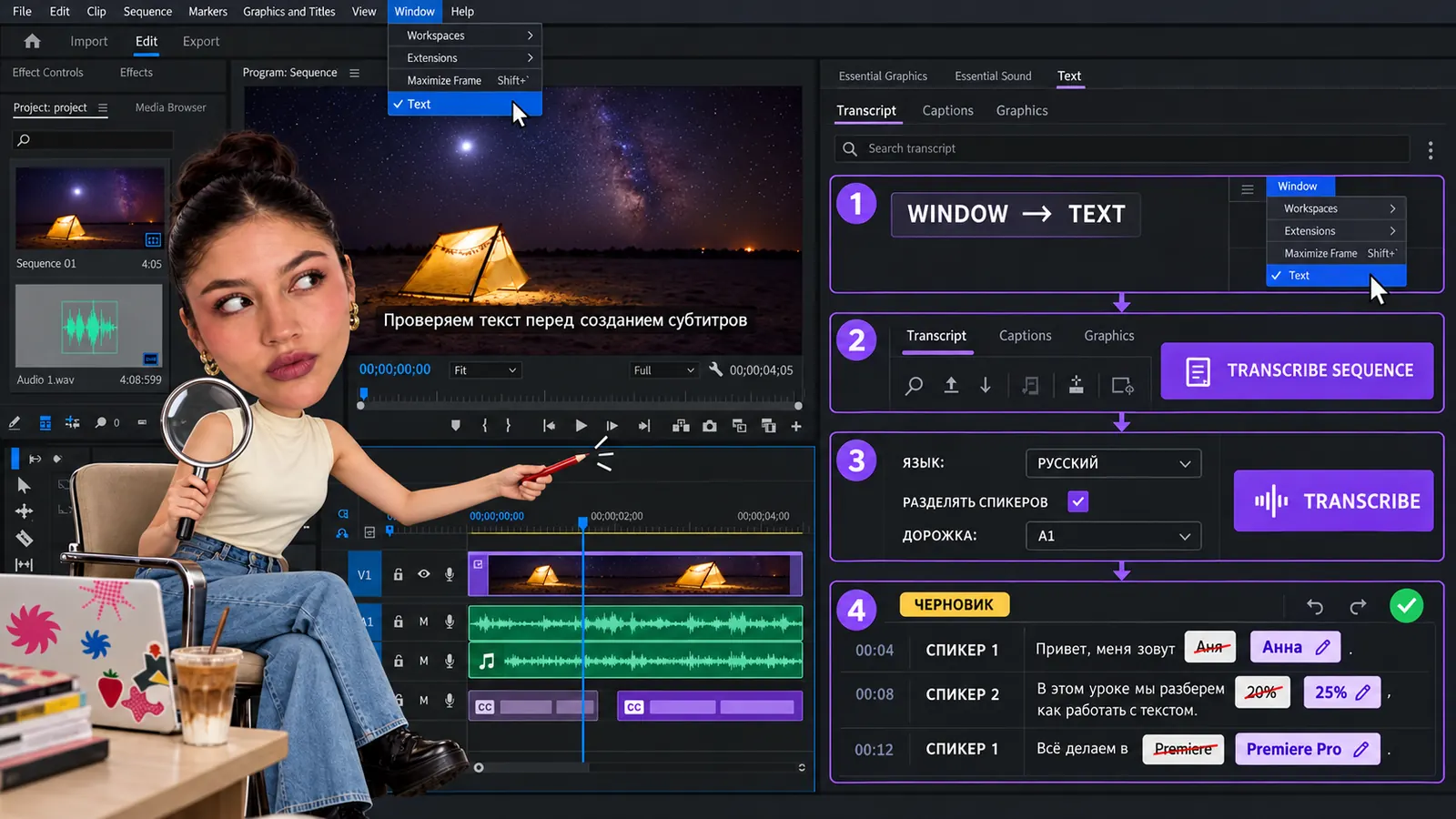Open the three-dot menu beside Search transcript
The width and height of the screenshot is (1456, 819).
click(x=1431, y=150)
